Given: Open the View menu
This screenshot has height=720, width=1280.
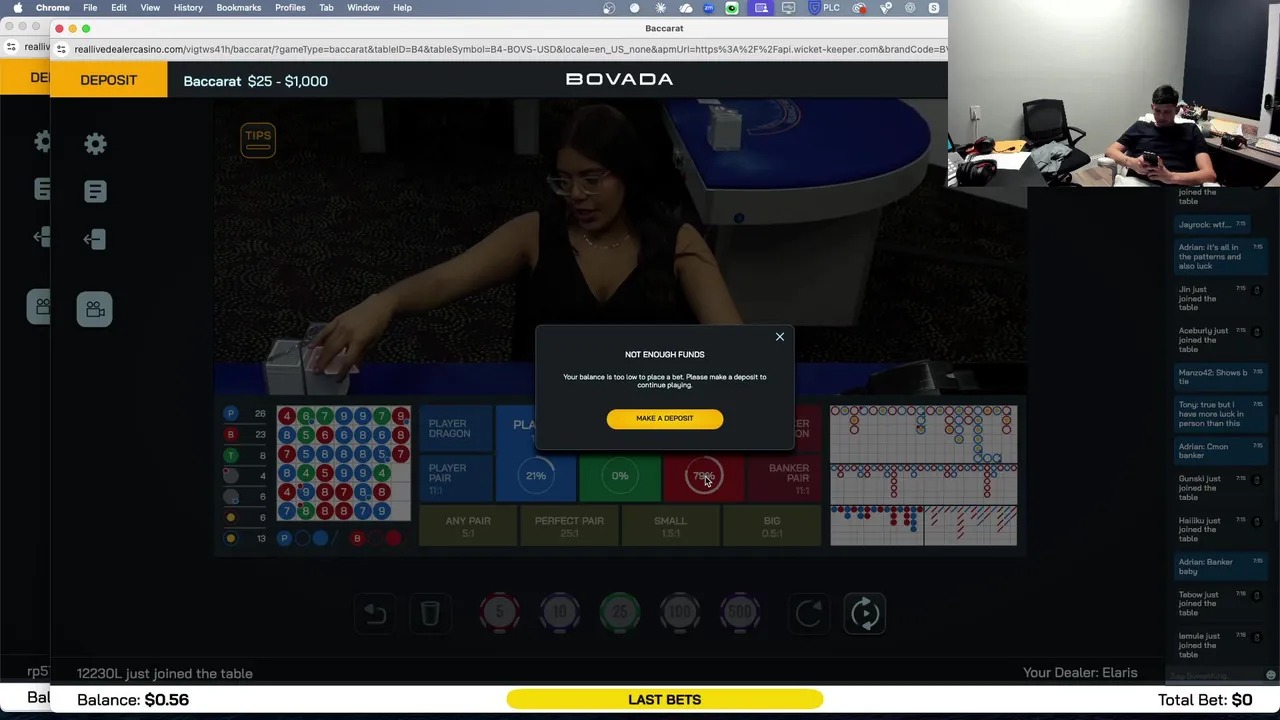Looking at the screenshot, I should [150, 8].
